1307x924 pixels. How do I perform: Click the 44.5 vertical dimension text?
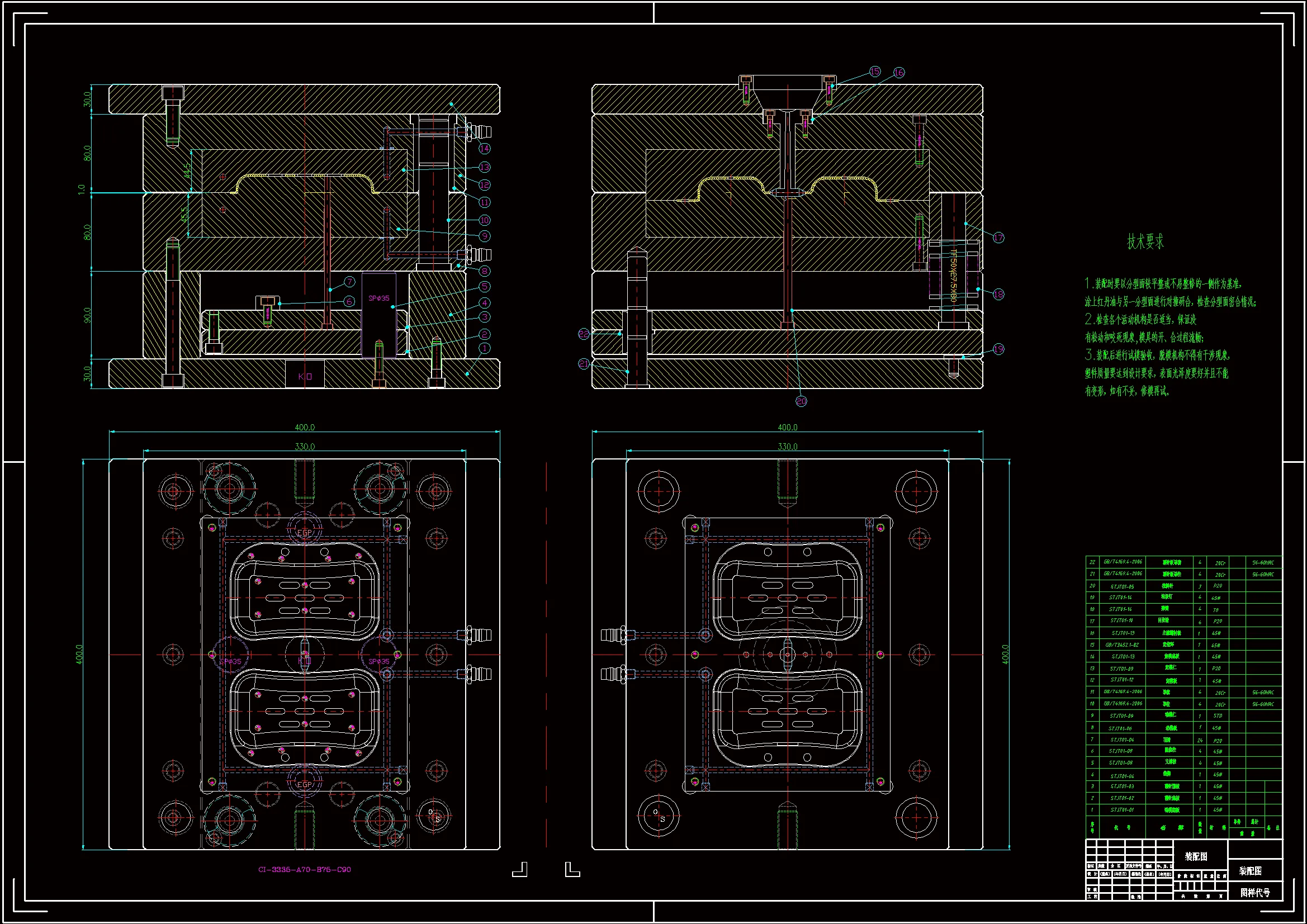(187, 171)
